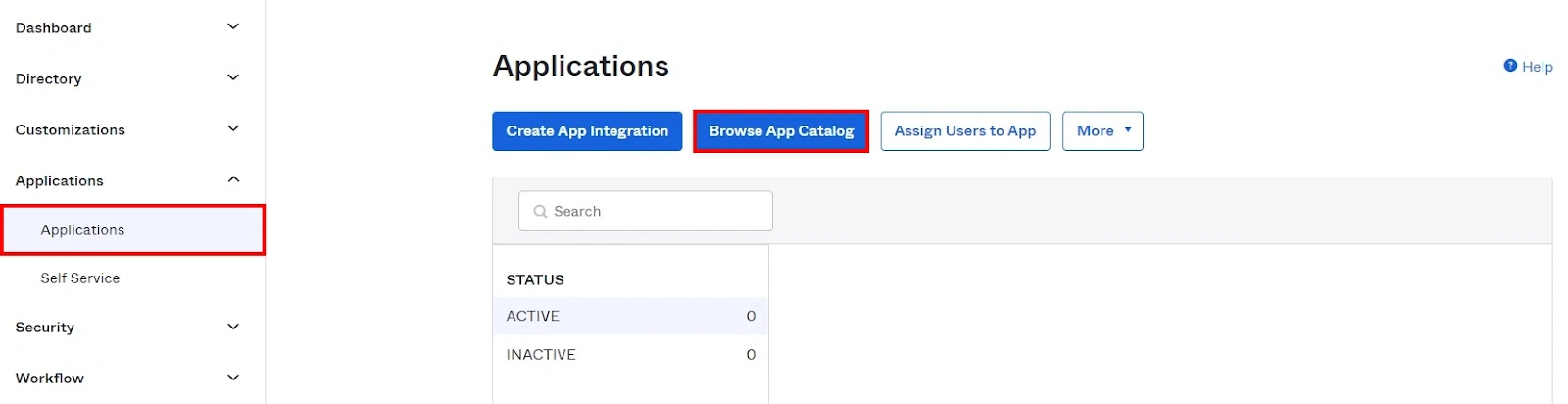Expand the Security section chevron
The height and width of the screenshot is (404, 1568).
(x=233, y=327)
